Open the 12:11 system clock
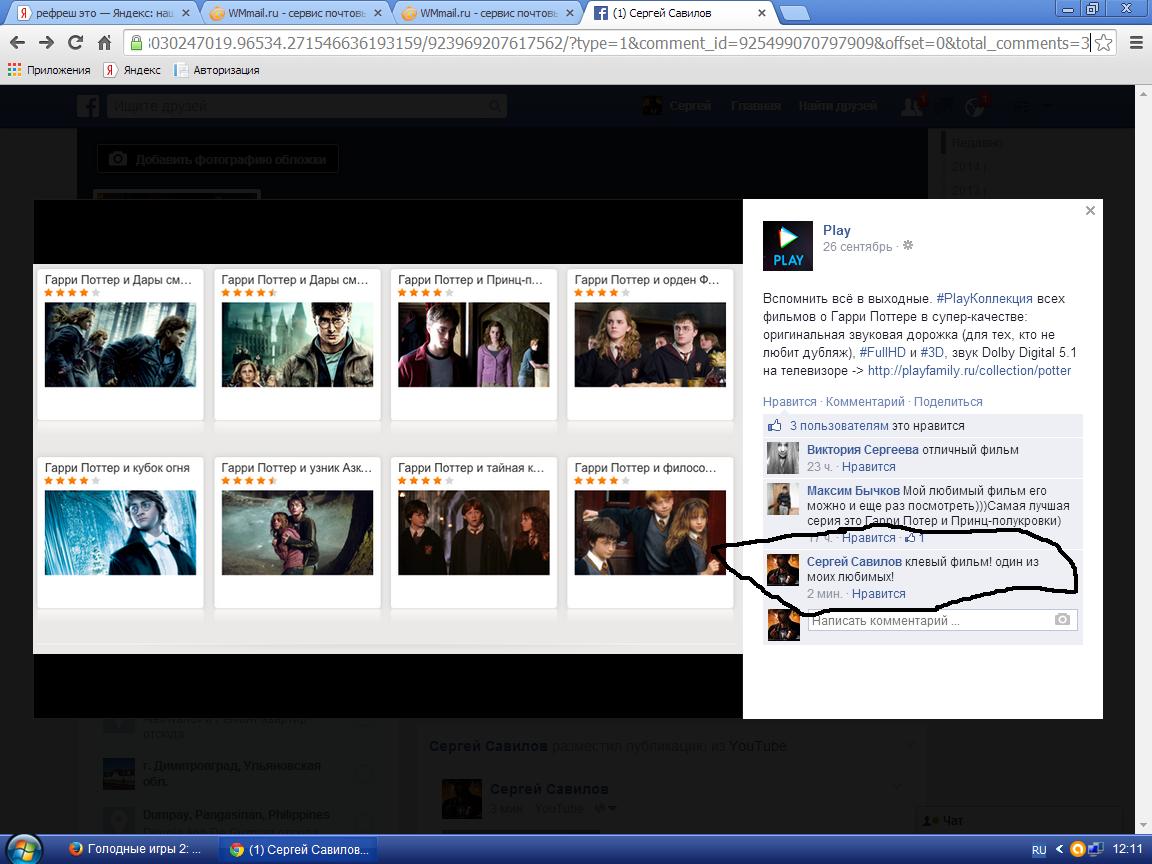 coord(1128,849)
